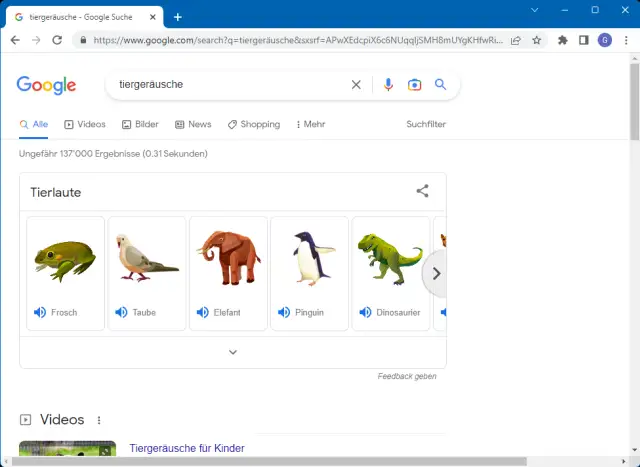Play the Dinosaurier sound via speaker icon

coord(365,312)
